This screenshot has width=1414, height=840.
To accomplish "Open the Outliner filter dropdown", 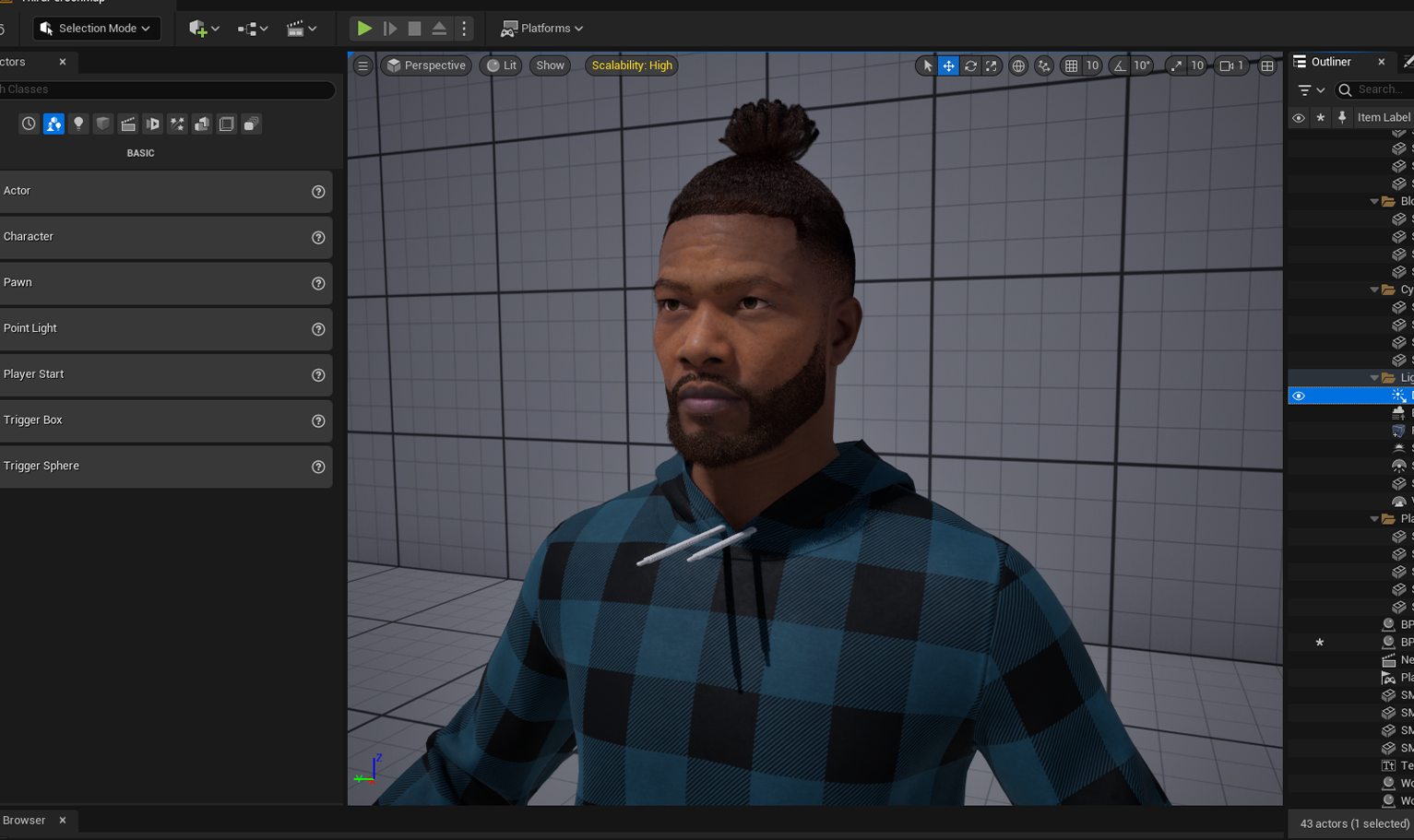I will click(1312, 89).
